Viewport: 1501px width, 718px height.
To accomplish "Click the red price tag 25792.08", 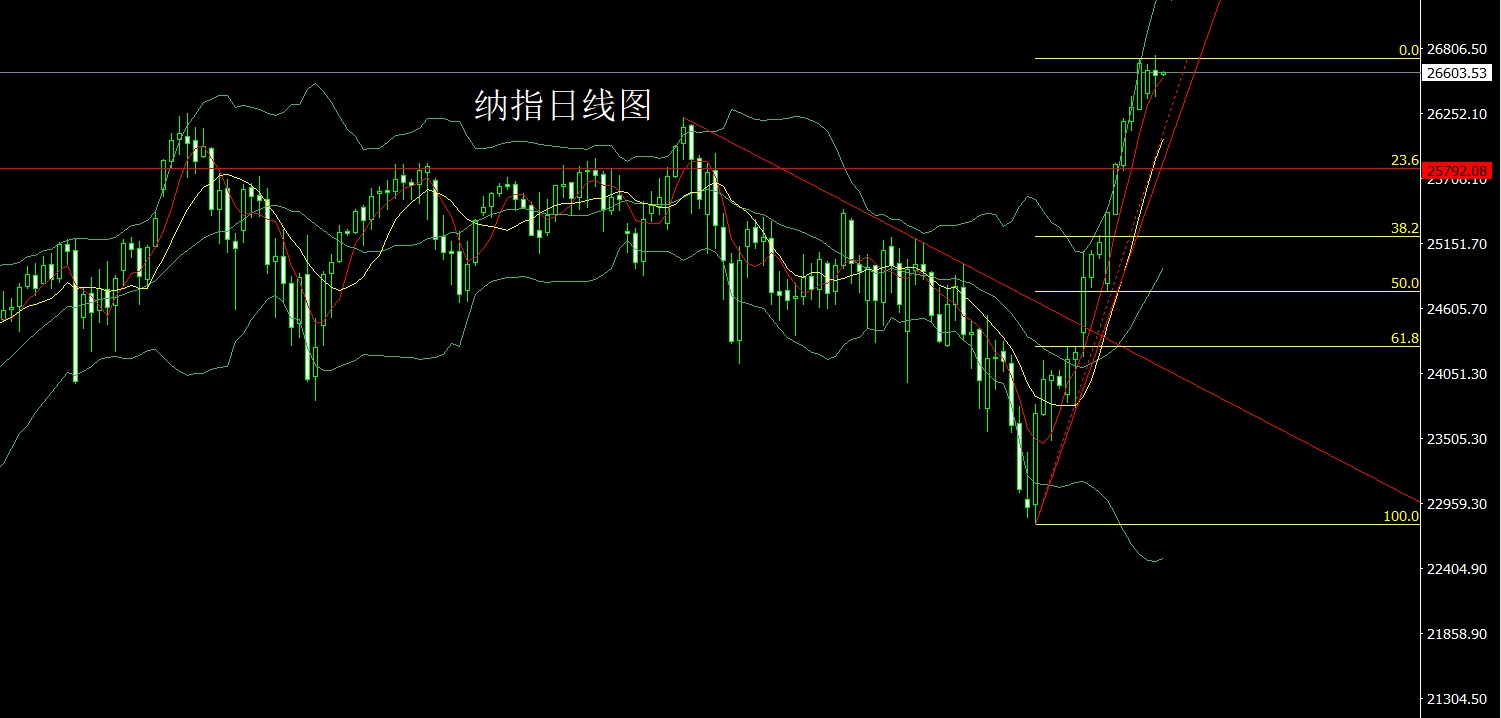I will tap(1457, 170).
